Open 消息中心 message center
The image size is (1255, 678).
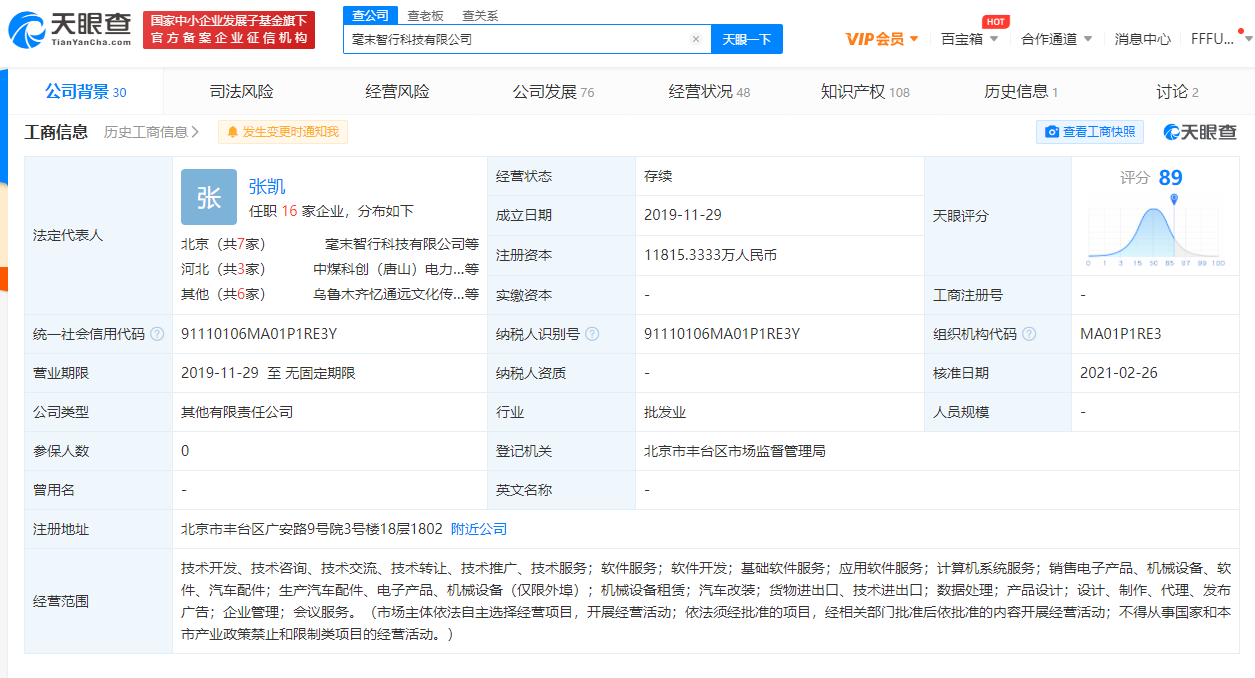coord(1142,39)
